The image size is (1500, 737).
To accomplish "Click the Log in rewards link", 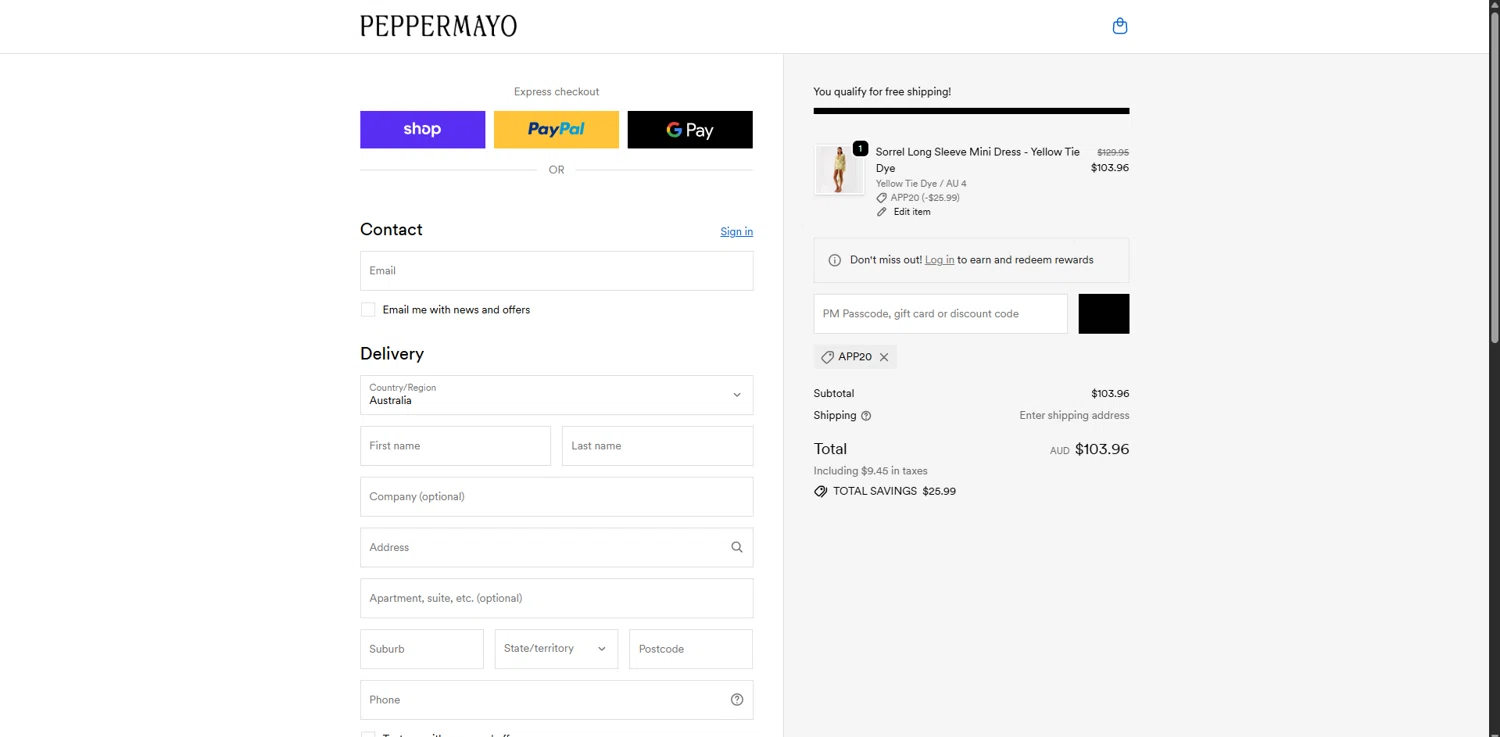I will tap(939, 260).
